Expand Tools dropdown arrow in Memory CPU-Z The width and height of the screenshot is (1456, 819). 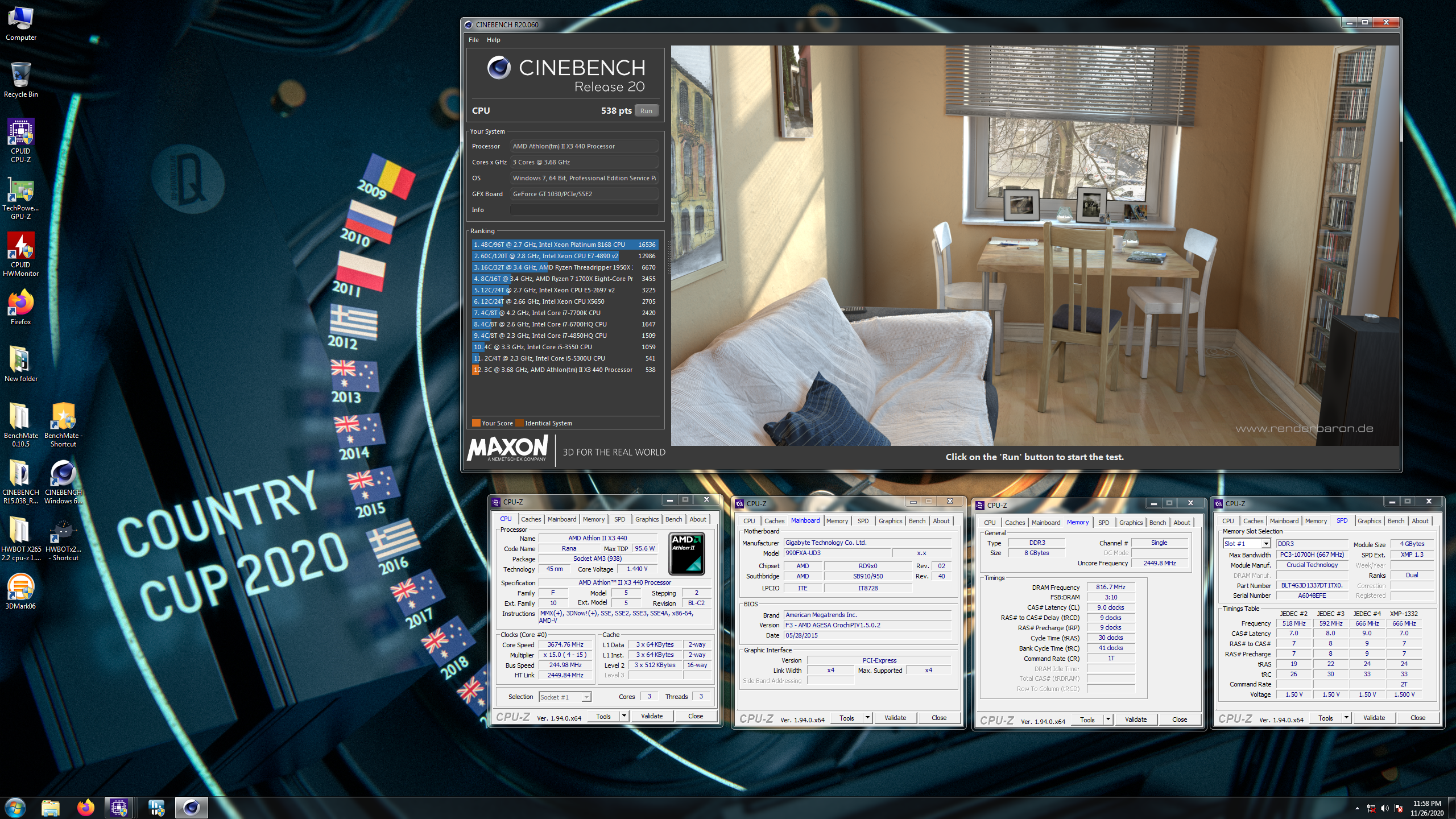coord(1108,720)
